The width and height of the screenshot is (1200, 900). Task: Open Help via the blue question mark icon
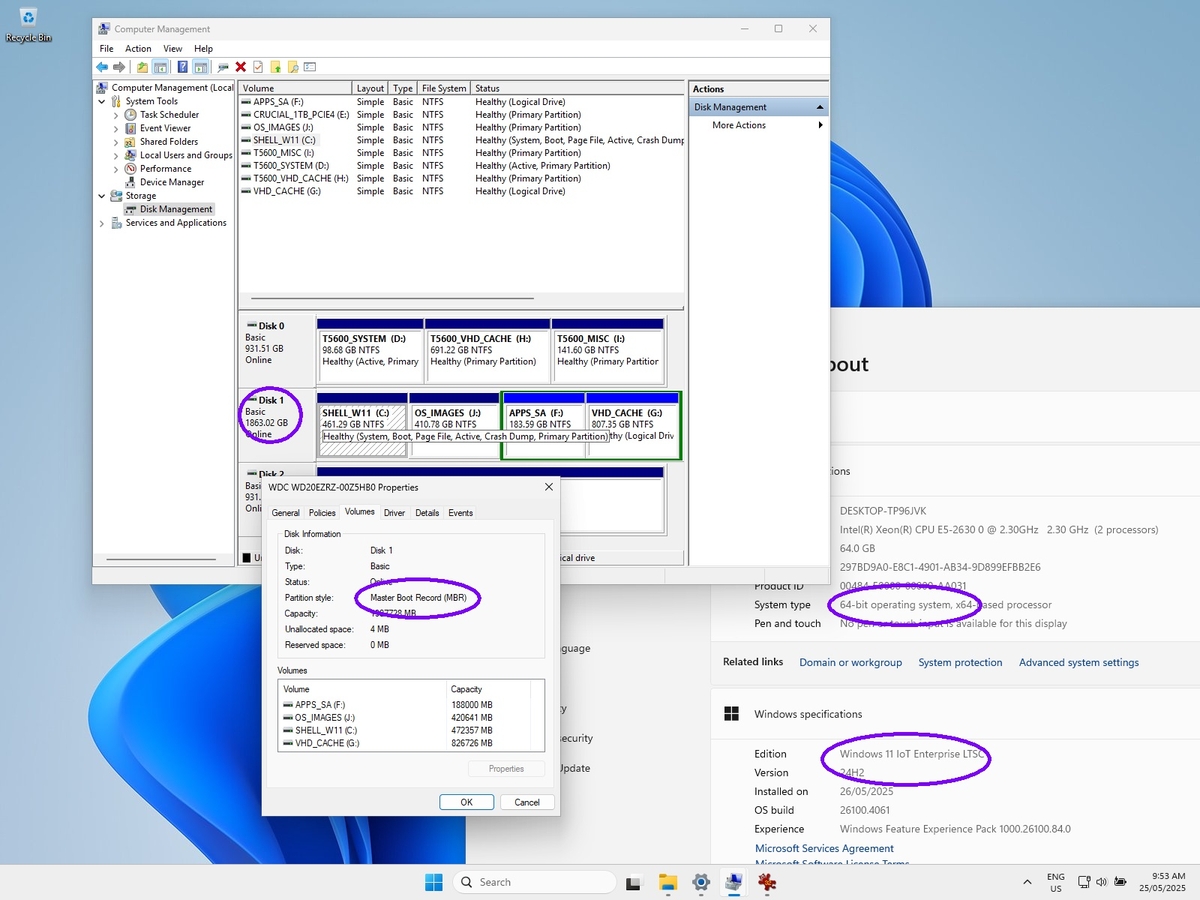click(183, 67)
